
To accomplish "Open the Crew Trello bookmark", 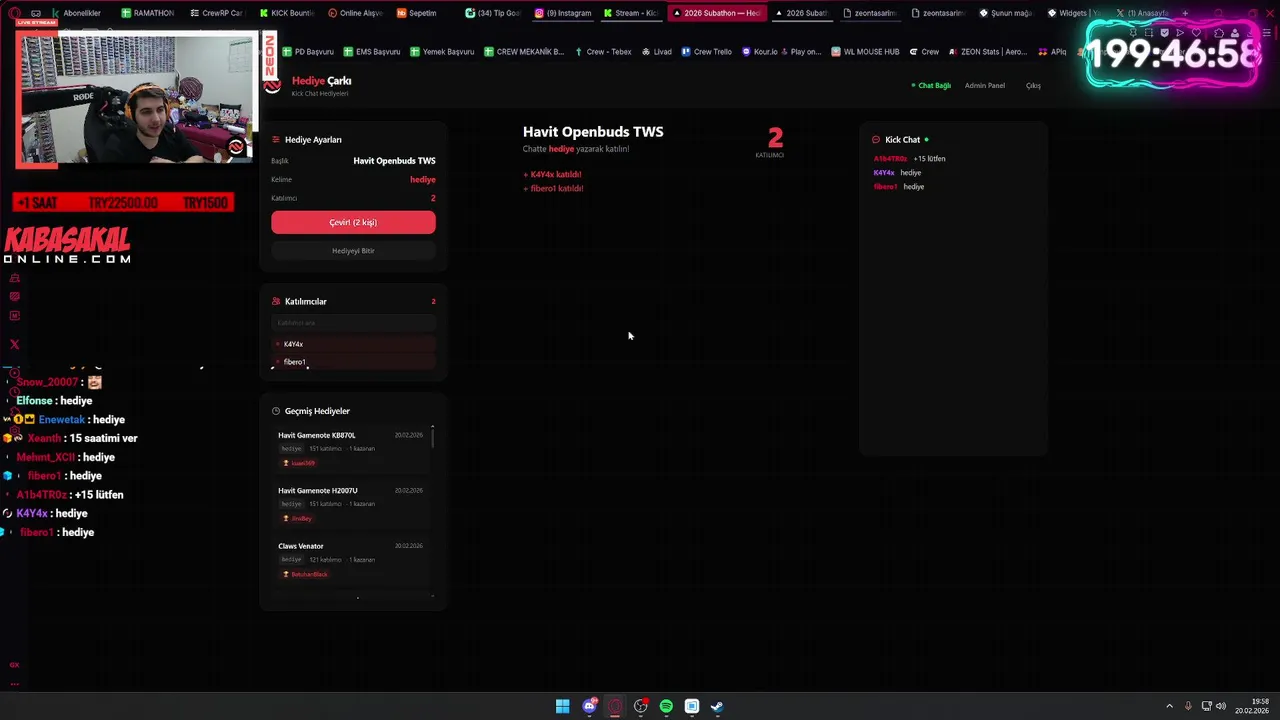I will (x=706, y=52).
